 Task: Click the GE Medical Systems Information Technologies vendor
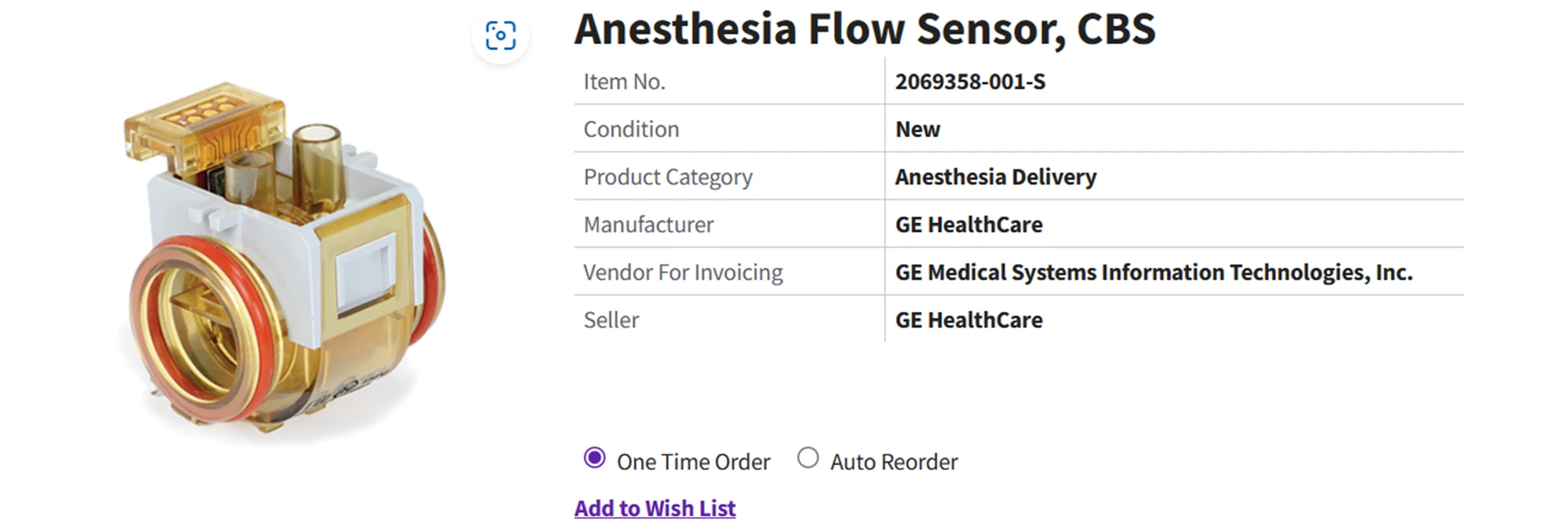pos(1153,272)
